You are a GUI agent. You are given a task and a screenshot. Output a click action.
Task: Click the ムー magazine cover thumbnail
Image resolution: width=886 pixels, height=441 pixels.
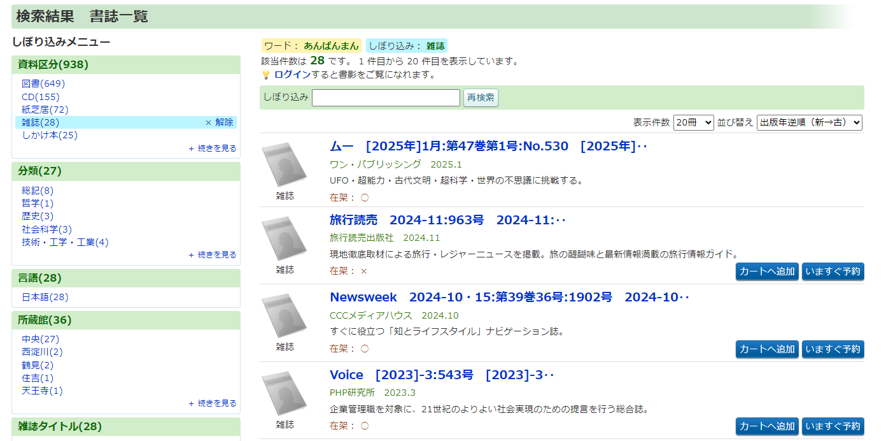[x=285, y=166]
